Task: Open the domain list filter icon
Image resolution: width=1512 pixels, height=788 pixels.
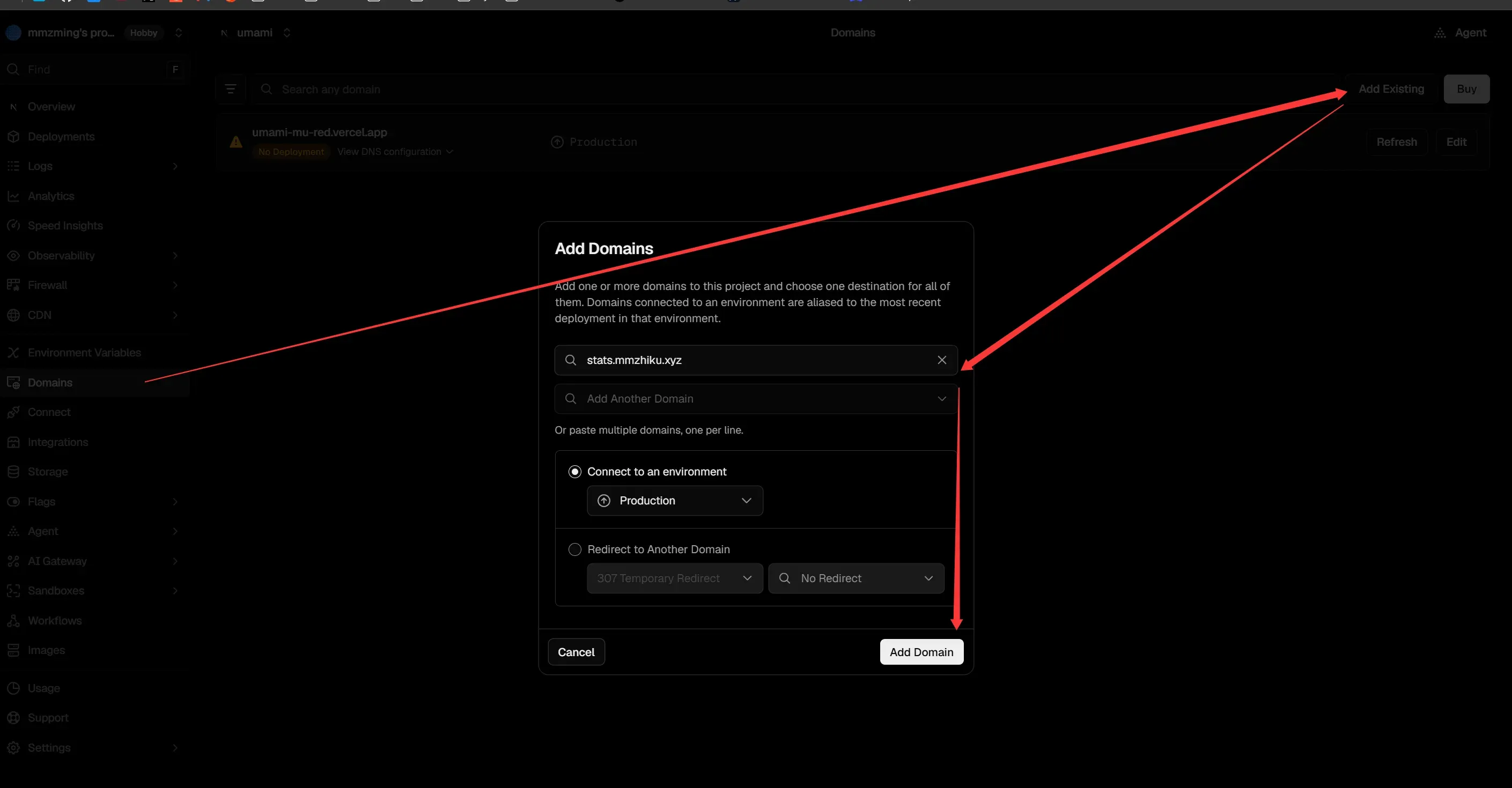Action: (230, 89)
